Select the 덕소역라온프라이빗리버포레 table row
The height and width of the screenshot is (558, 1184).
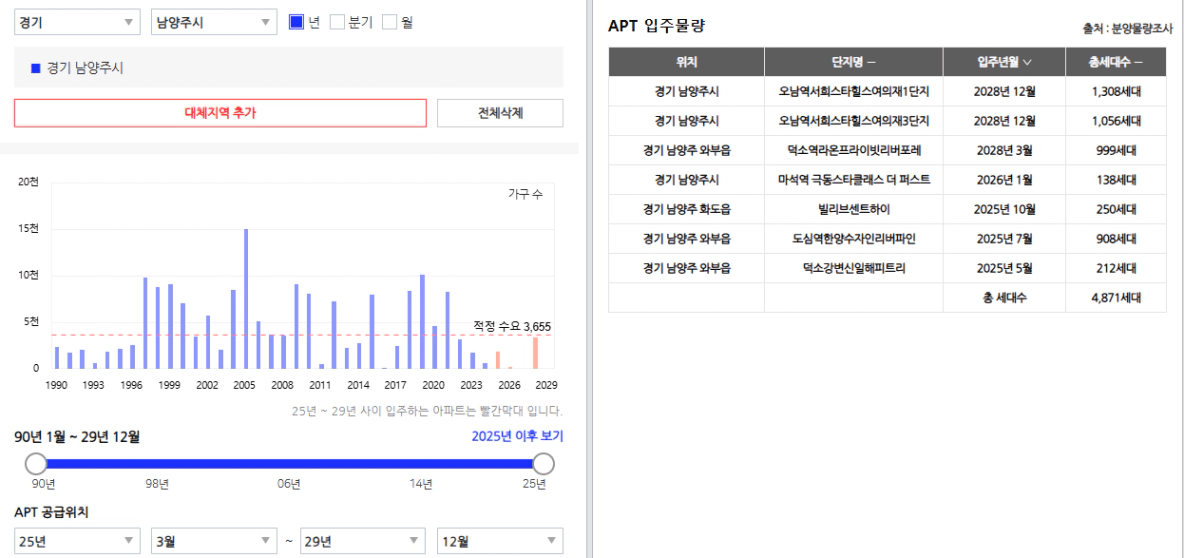point(853,150)
